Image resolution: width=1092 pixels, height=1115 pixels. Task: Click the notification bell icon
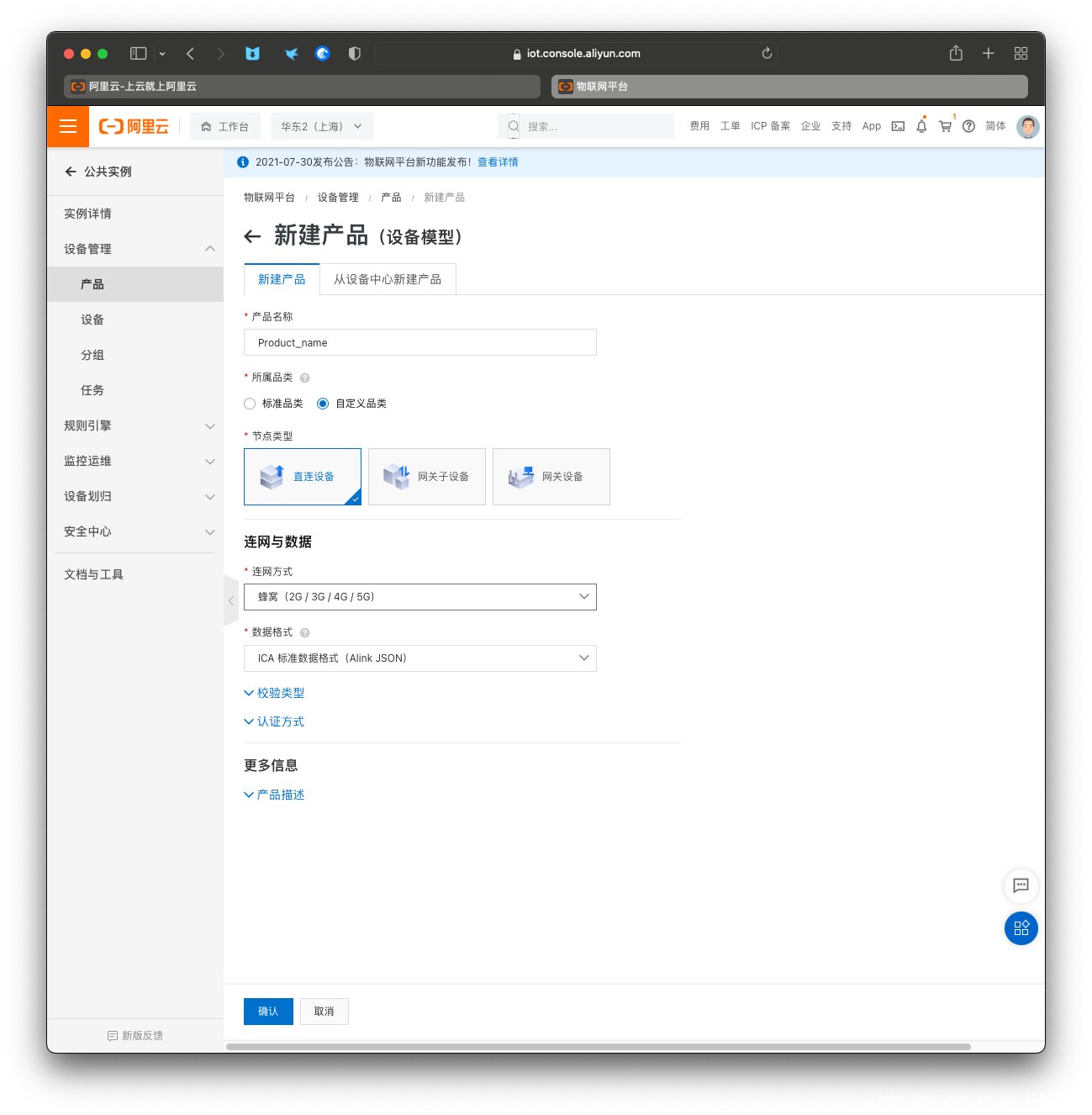click(x=921, y=126)
